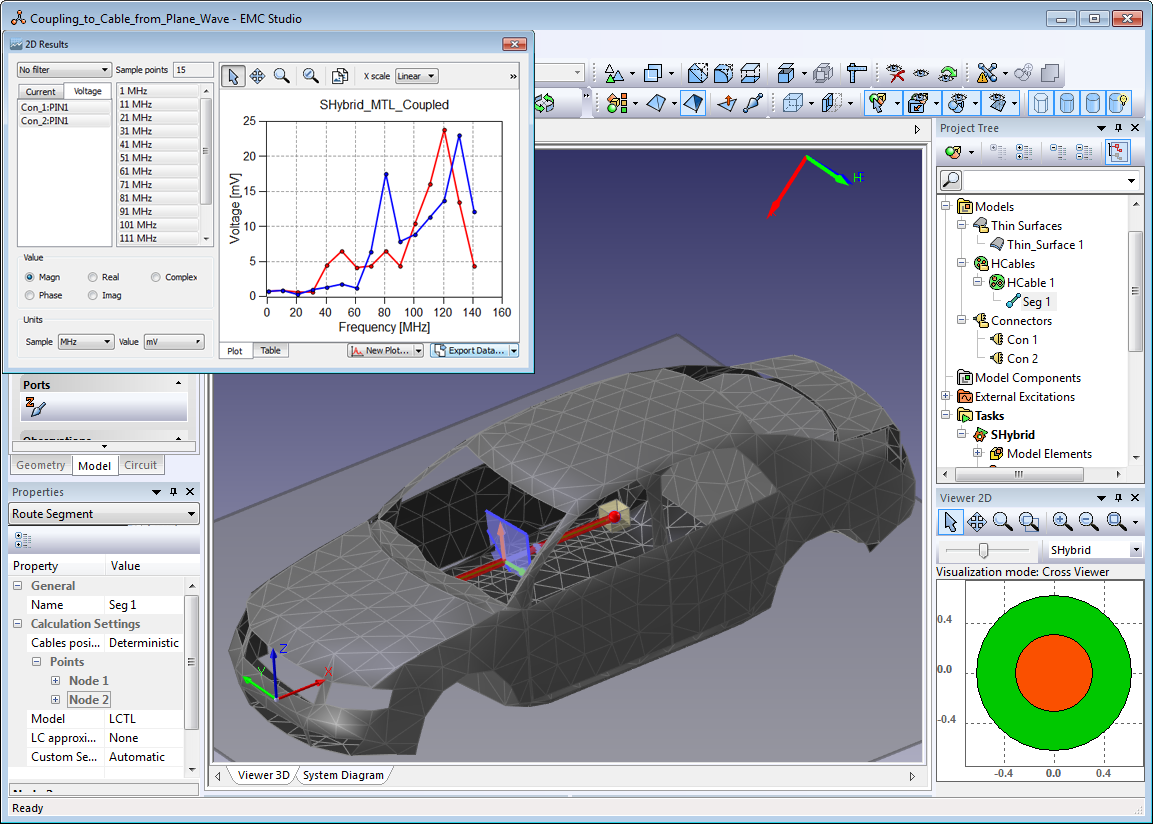Click zoom out icon in Viewer 2D
The width and height of the screenshot is (1153, 824).
coord(1088,522)
